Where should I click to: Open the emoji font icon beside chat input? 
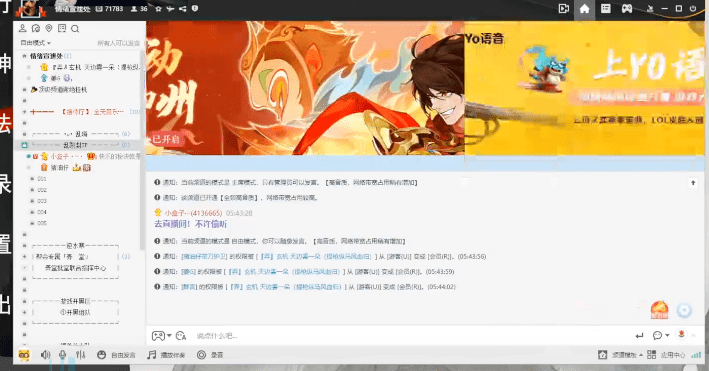pos(181,336)
